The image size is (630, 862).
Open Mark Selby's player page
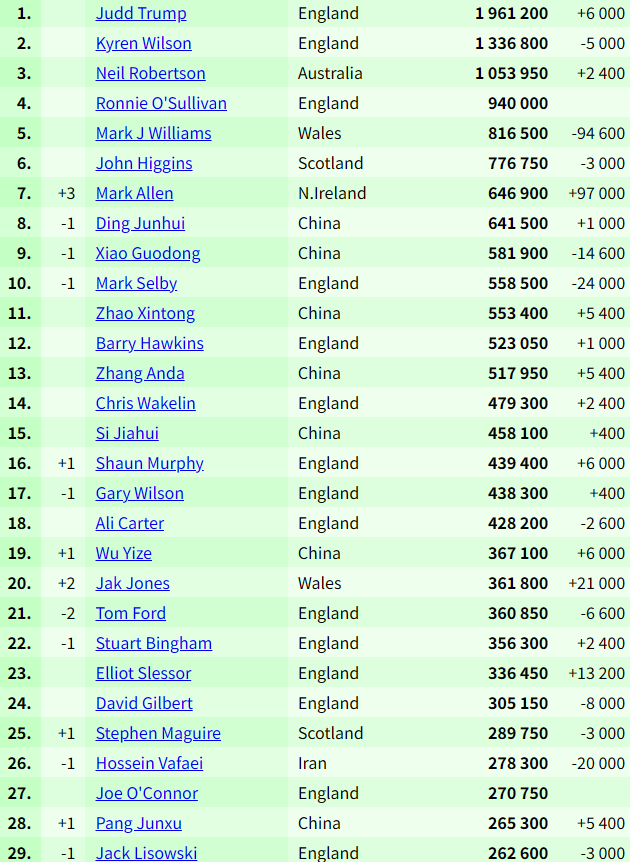click(x=136, y=284)
